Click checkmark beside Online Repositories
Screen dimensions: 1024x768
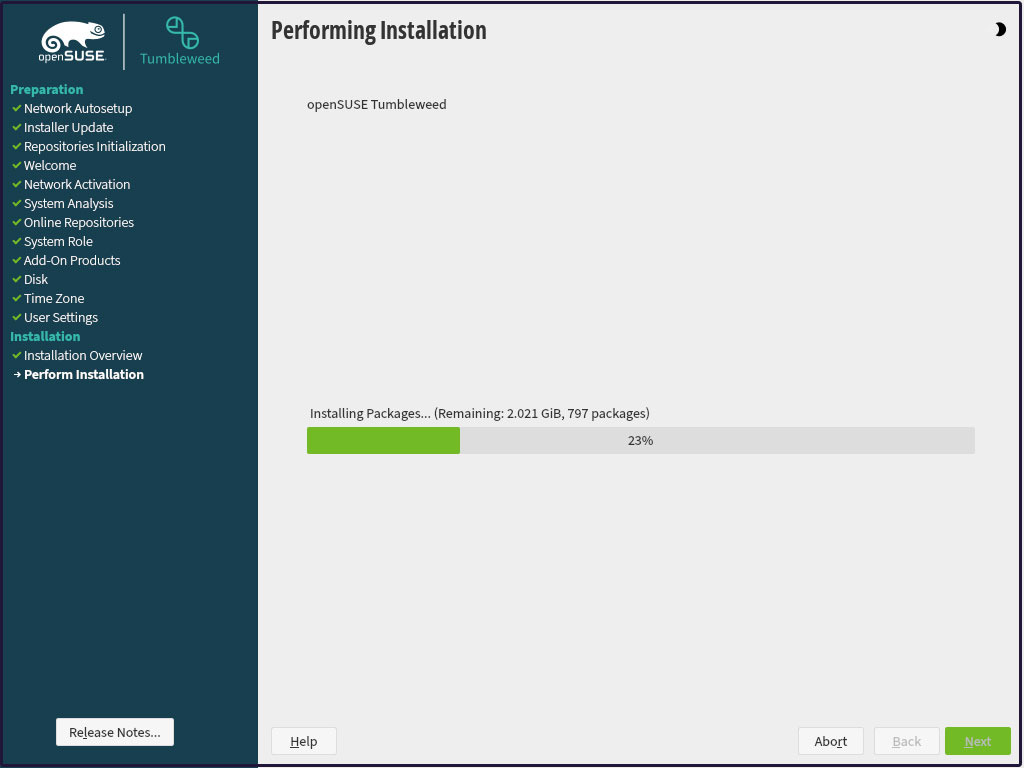coord(17,222)
